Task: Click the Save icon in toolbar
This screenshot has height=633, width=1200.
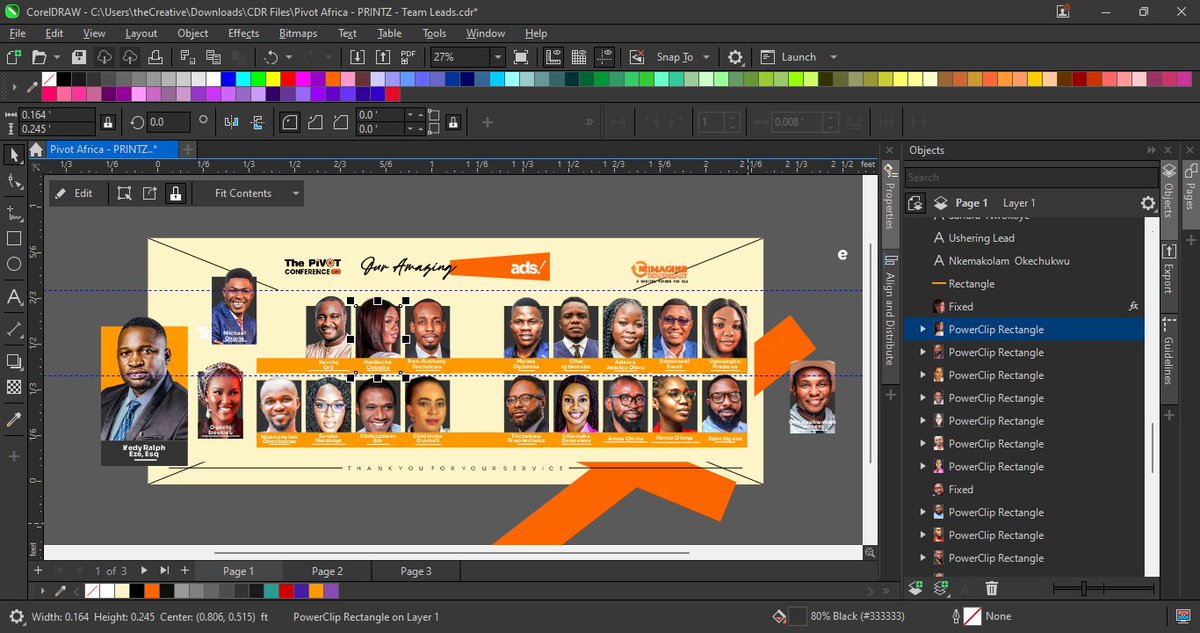Action: [78, 57]
